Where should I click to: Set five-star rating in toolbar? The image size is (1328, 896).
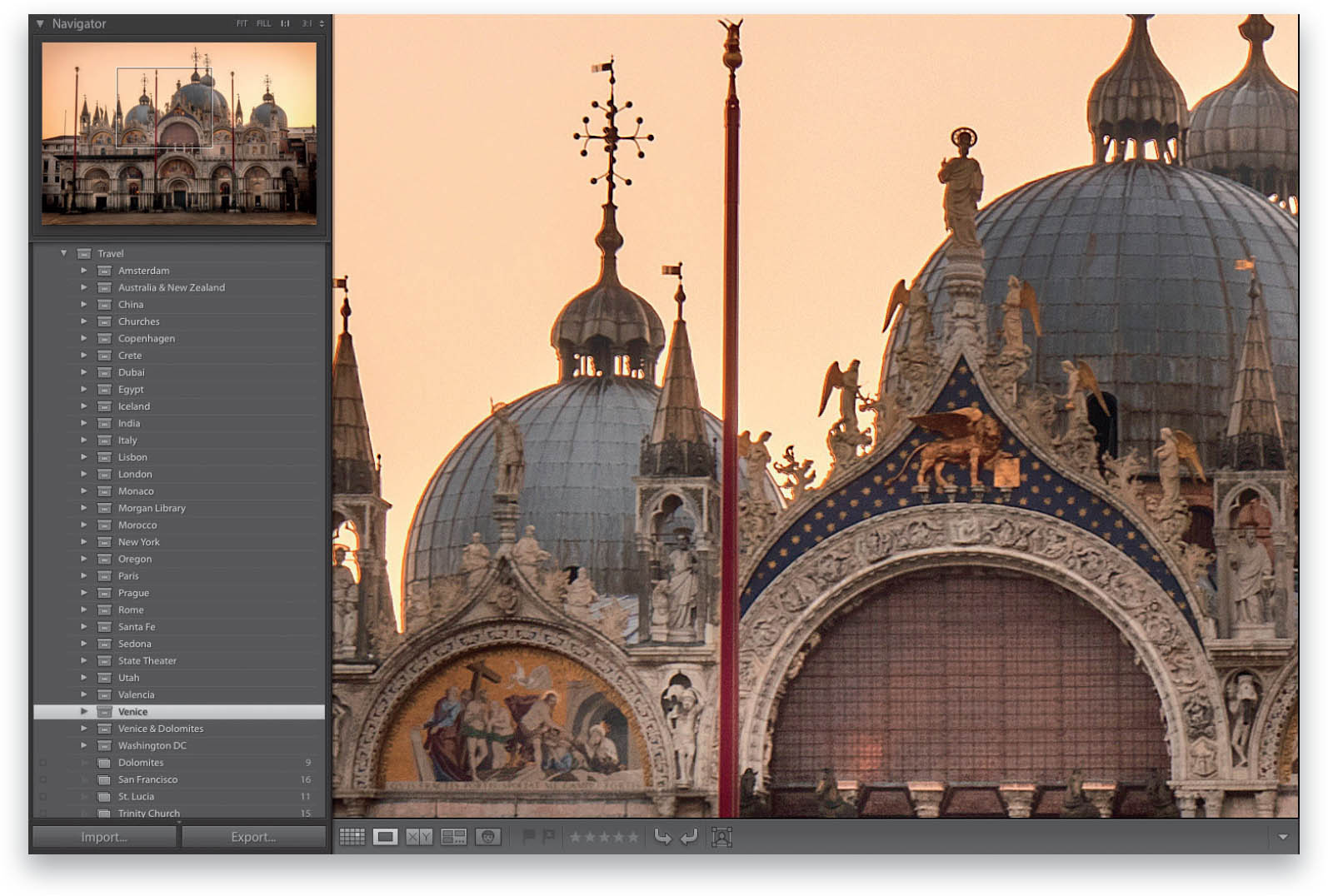[x=632, y=837]
